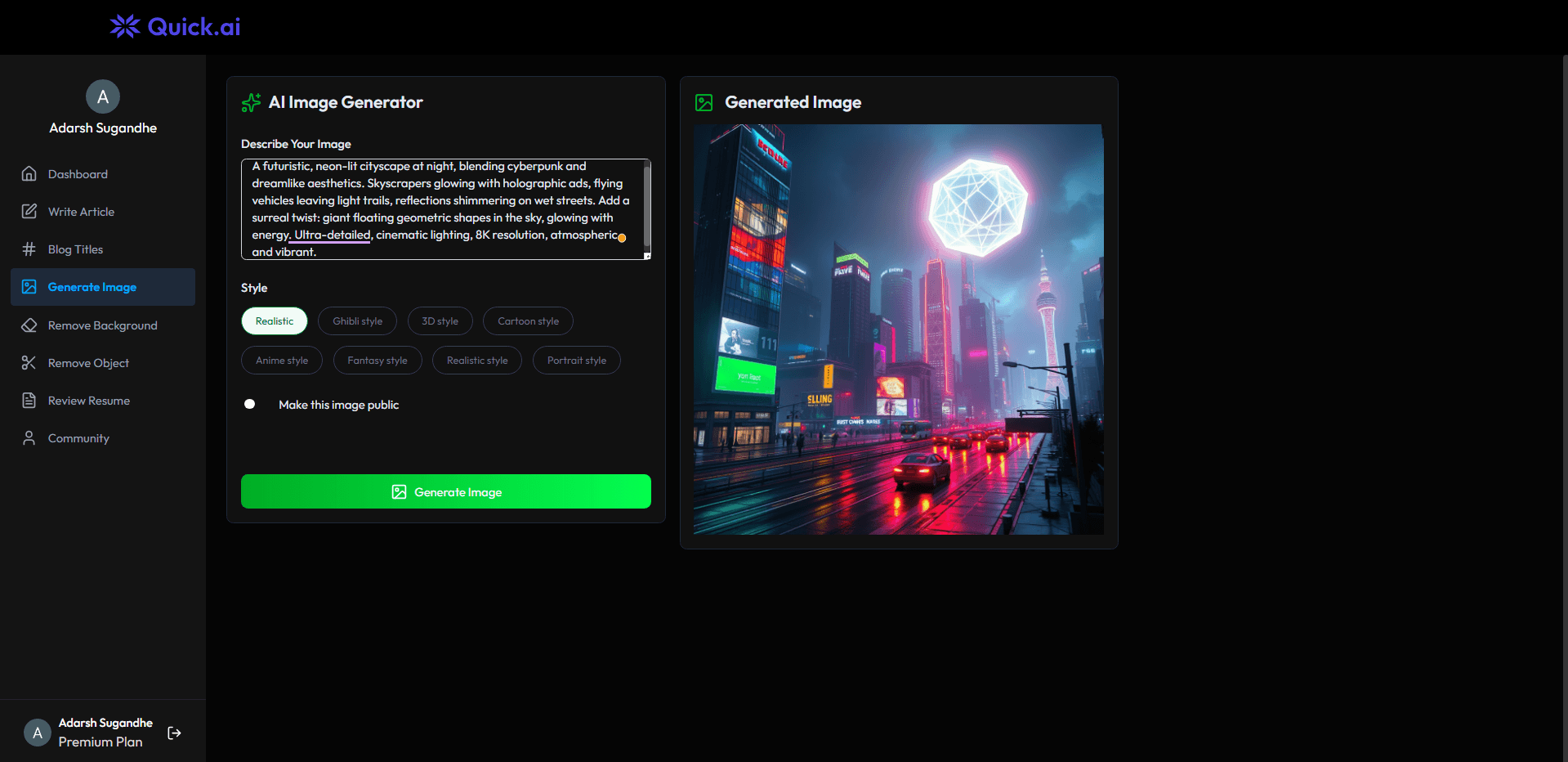The height and width of the screenshot is (762, 1568).
Task: Open Write Article via pencil icon
Action: pos(29,211)
